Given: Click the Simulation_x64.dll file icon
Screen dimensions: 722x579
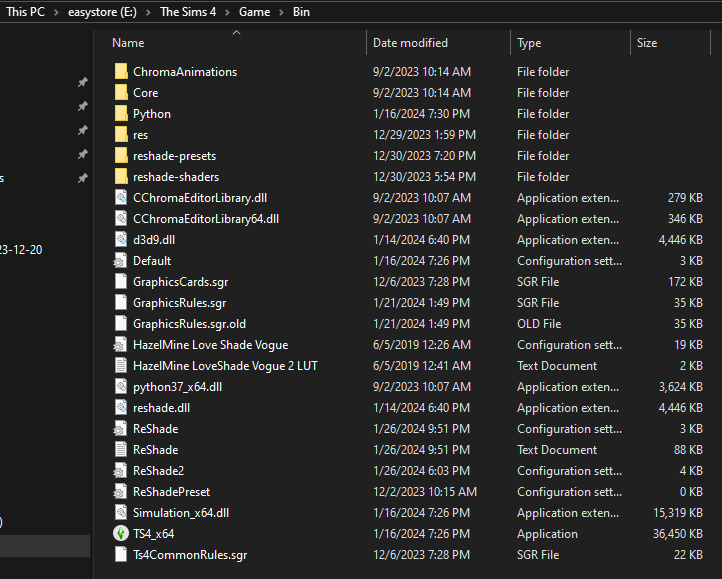Looking at the screenshot, I should [x=121, y=513].
